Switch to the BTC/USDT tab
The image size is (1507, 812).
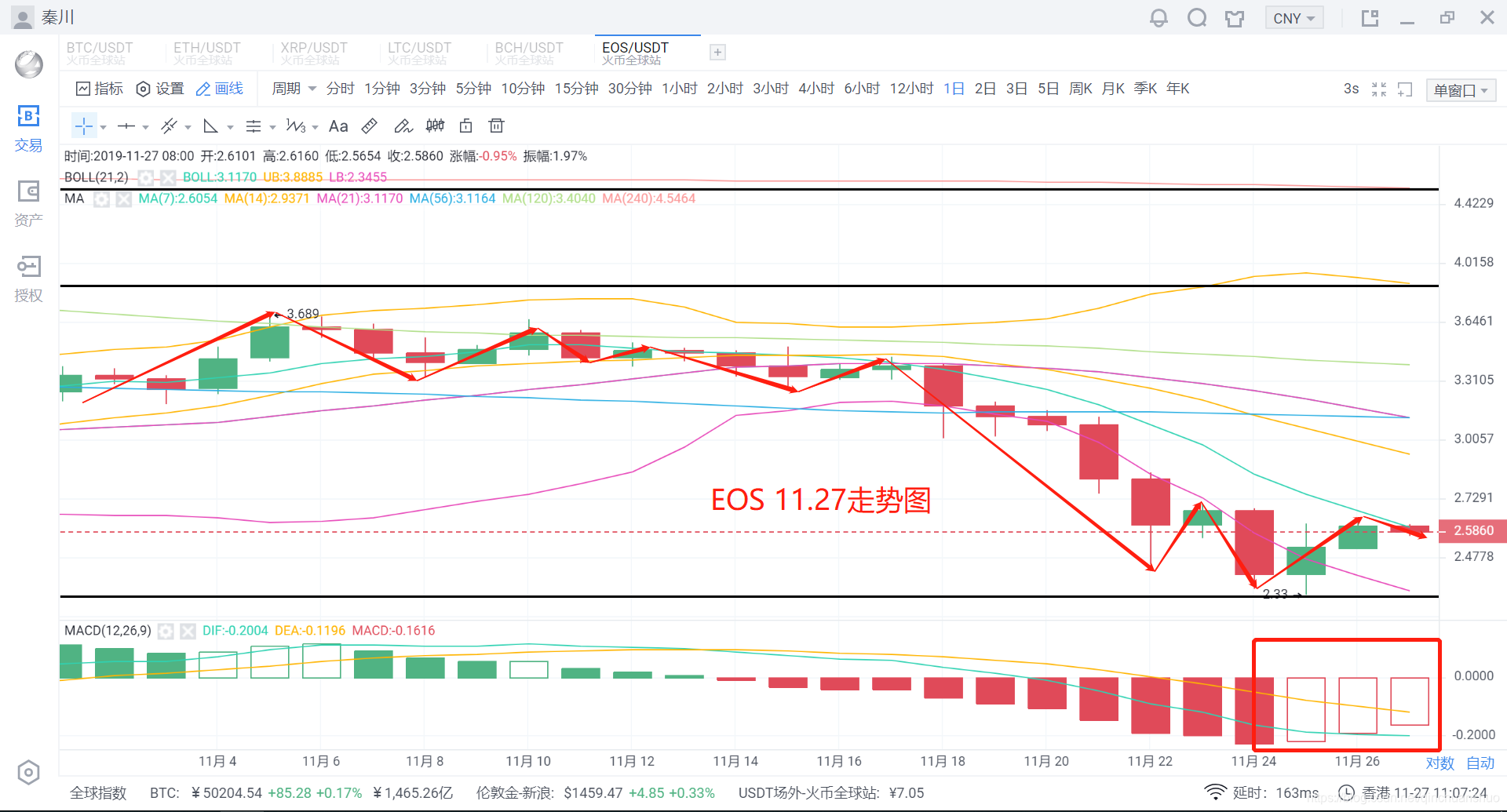coord(100,53)
